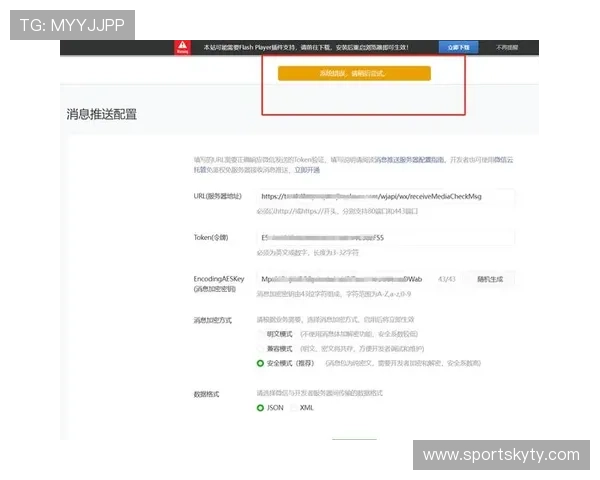Choose XML data format

point(294,408)
